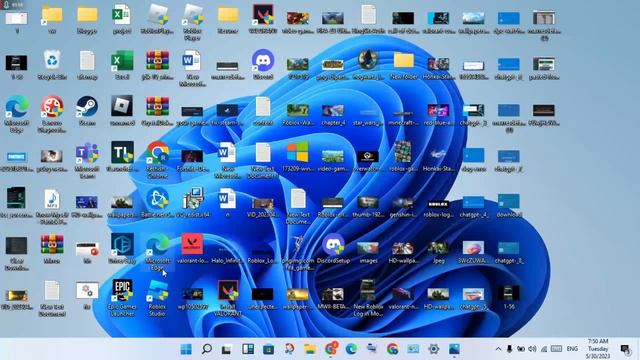Click the microphone tray icon
The height and width of the screenshot is (360, 640).
(509, 349)
